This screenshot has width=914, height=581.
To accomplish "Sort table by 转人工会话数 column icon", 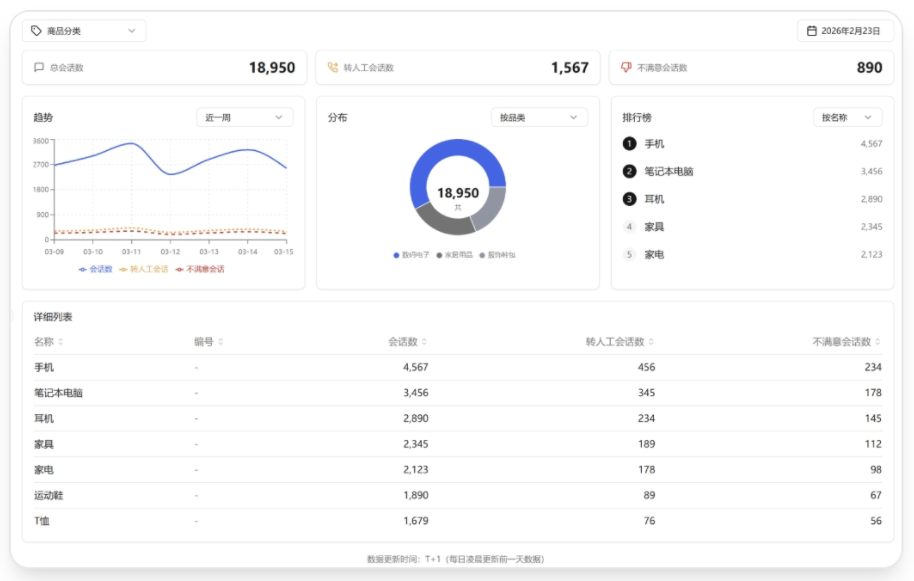I will pos(651,342).
